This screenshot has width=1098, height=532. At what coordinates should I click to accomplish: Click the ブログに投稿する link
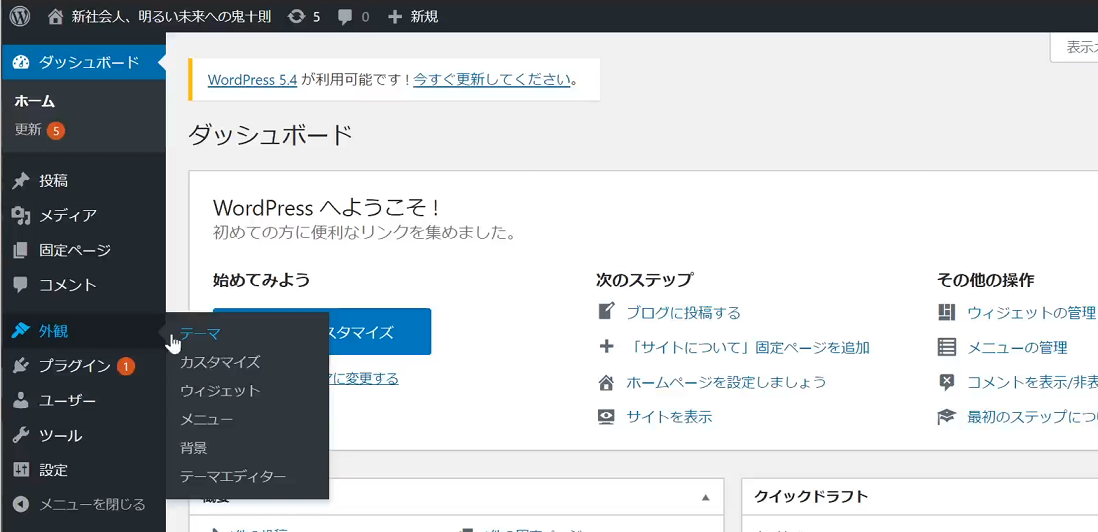(683, 312)
